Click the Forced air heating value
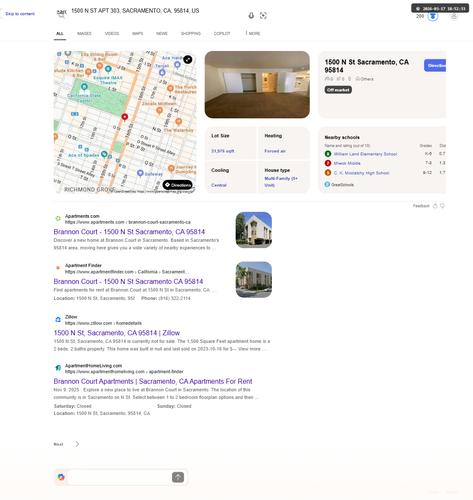Image resolution: width=473 pixels, height=500 pixels. click(275, 151)
